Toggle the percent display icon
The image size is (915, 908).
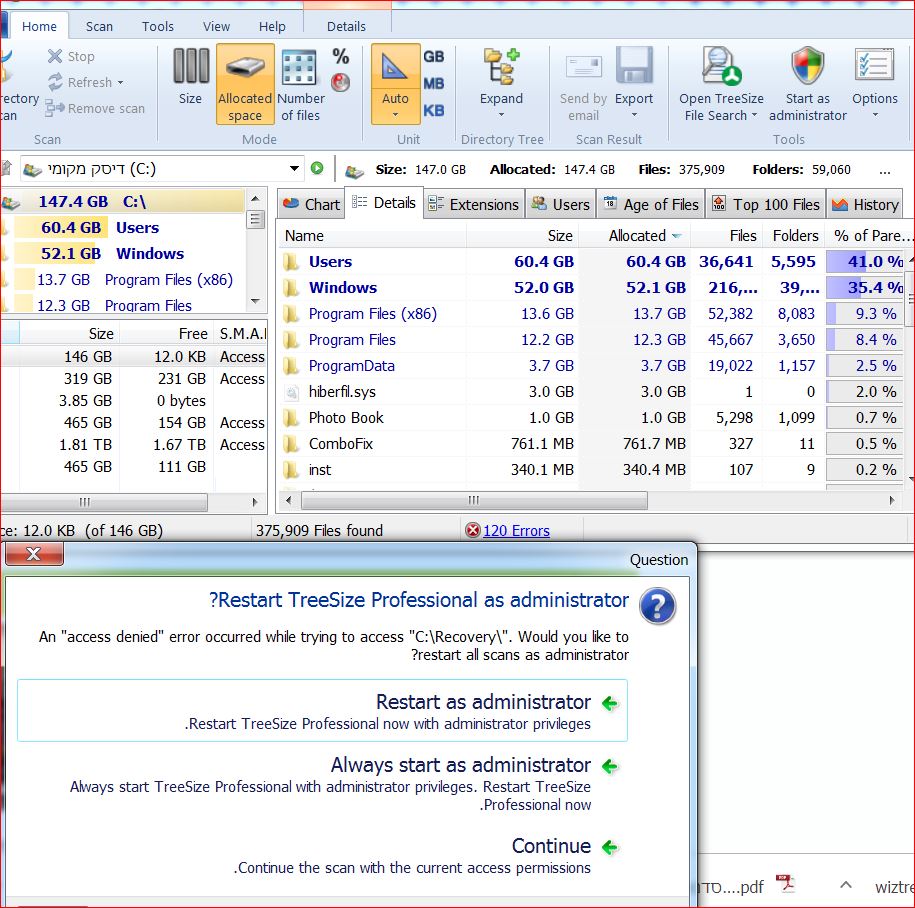341,57
